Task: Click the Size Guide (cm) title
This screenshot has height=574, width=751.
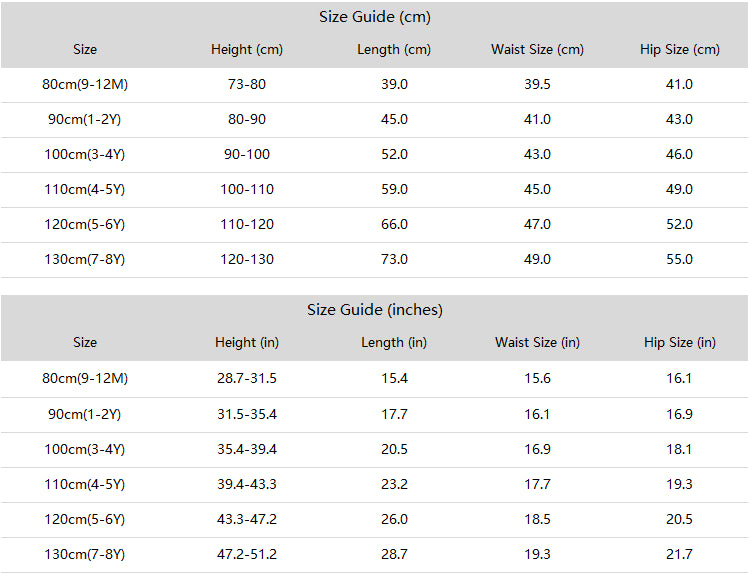Action: (x=375, y=17)
